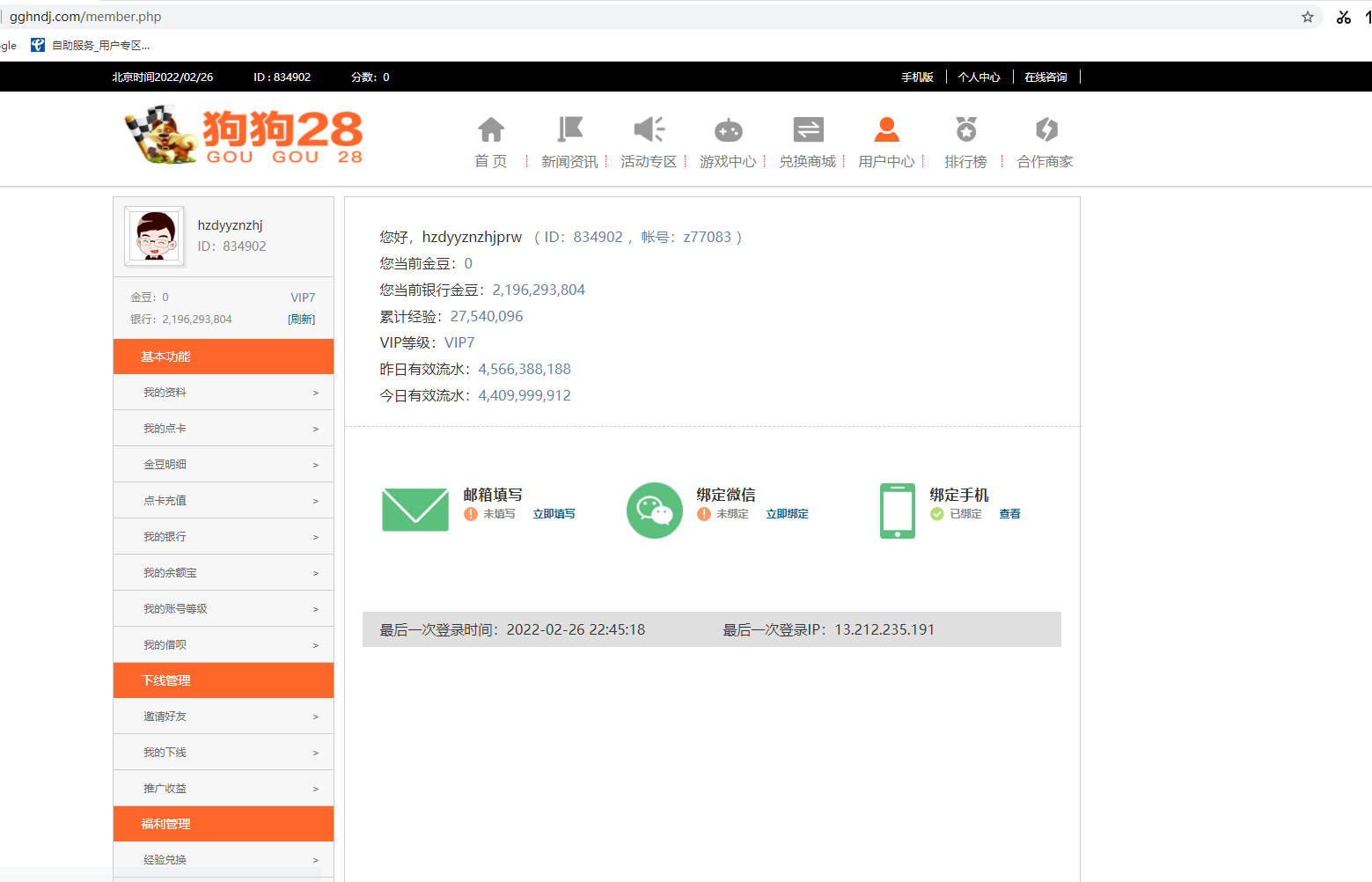Click the exchange mall icon
This screenshot has width=1372, height=882.
[807, 130]
